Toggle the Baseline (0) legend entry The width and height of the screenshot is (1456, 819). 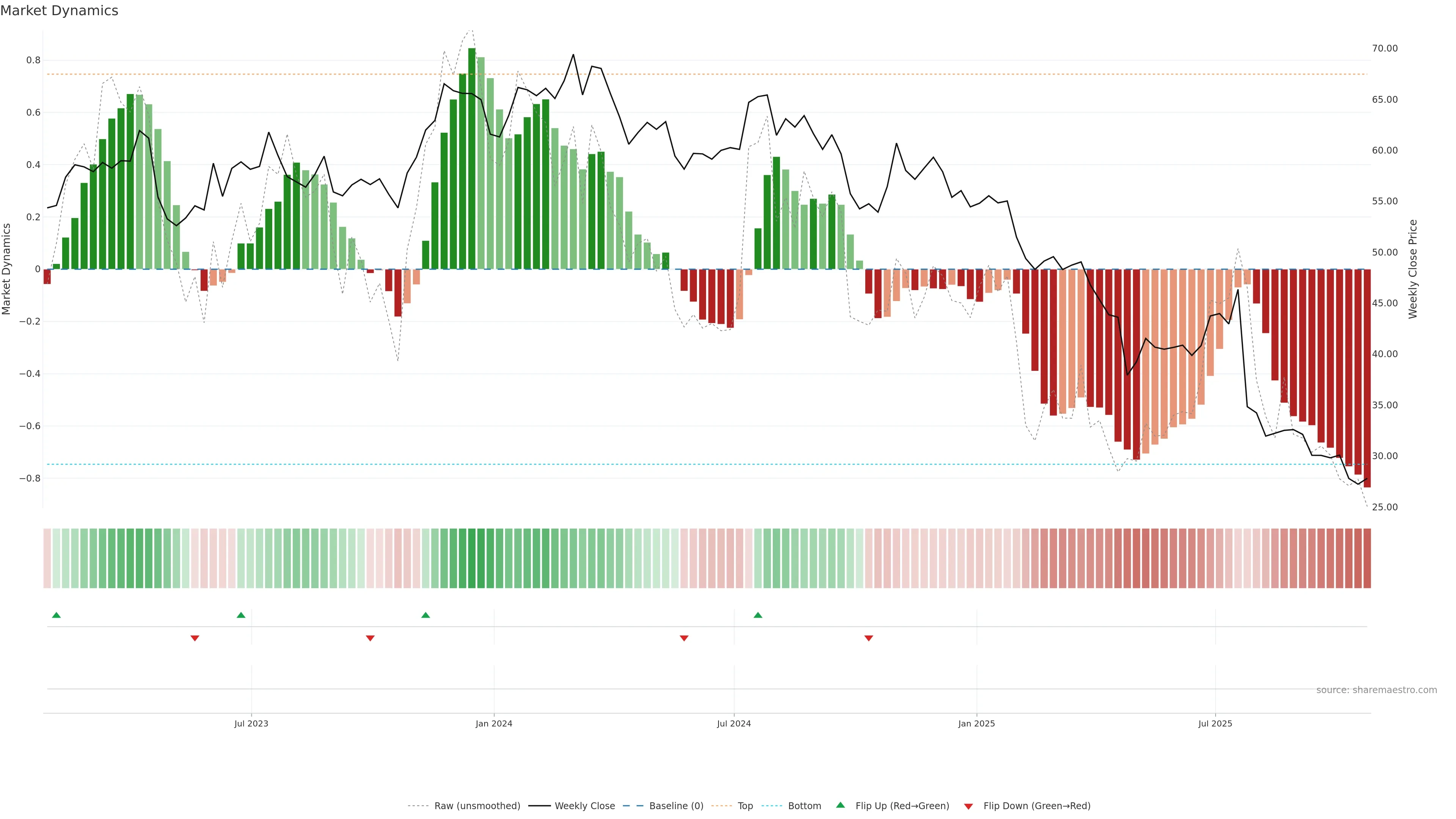click(676, 806)
